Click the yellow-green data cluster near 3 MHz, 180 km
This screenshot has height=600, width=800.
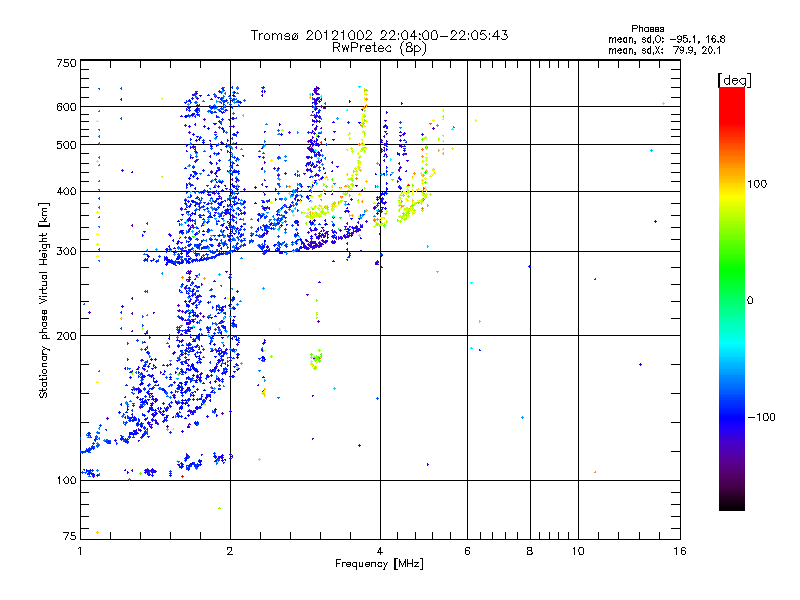[x=316, y=359]
